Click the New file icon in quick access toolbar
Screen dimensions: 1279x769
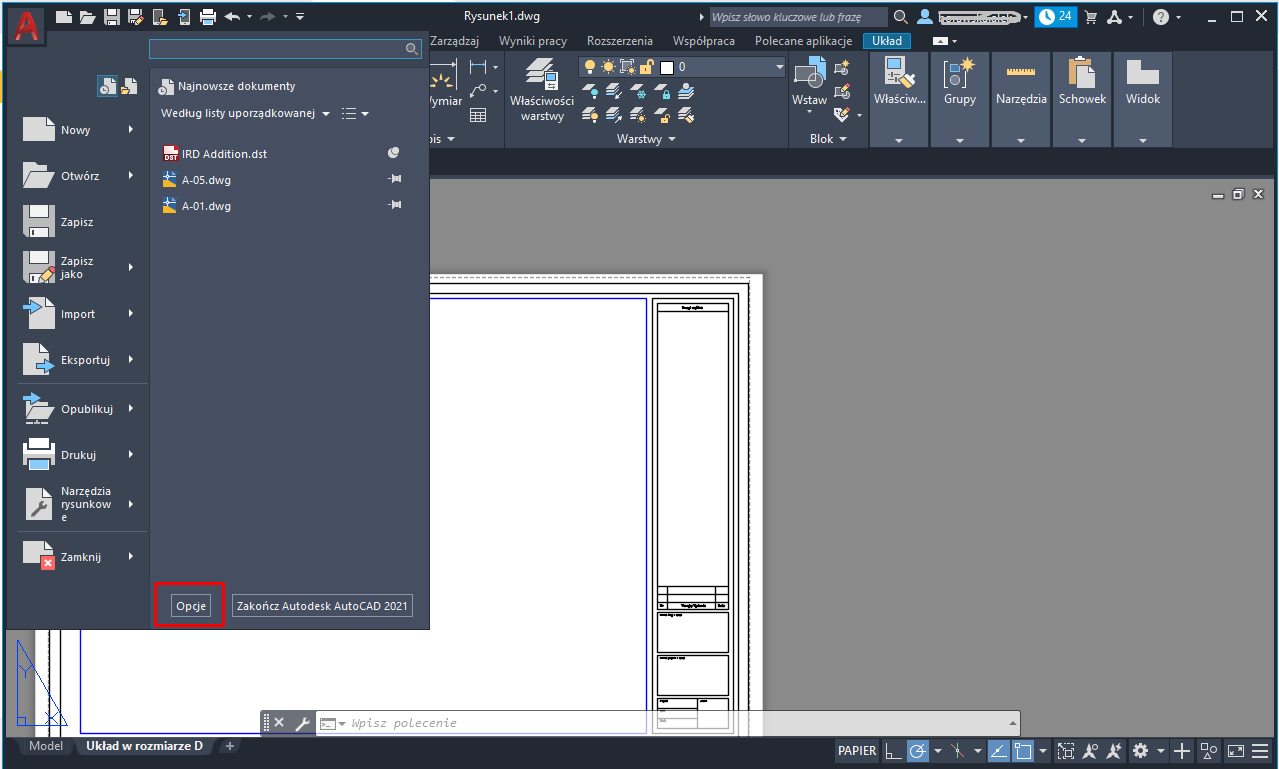coord(63,17)
